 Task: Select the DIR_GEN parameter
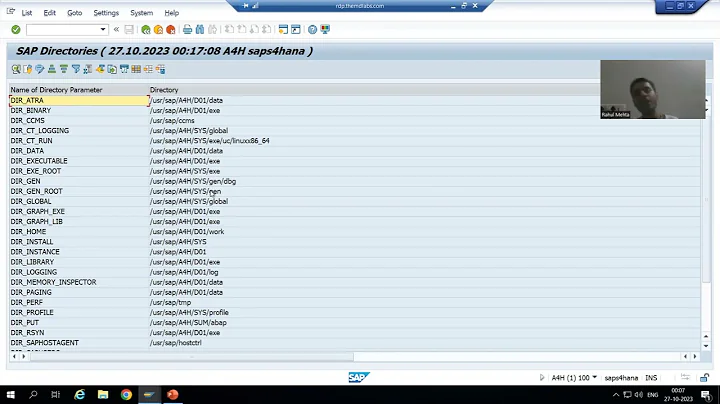pos(26,181)
